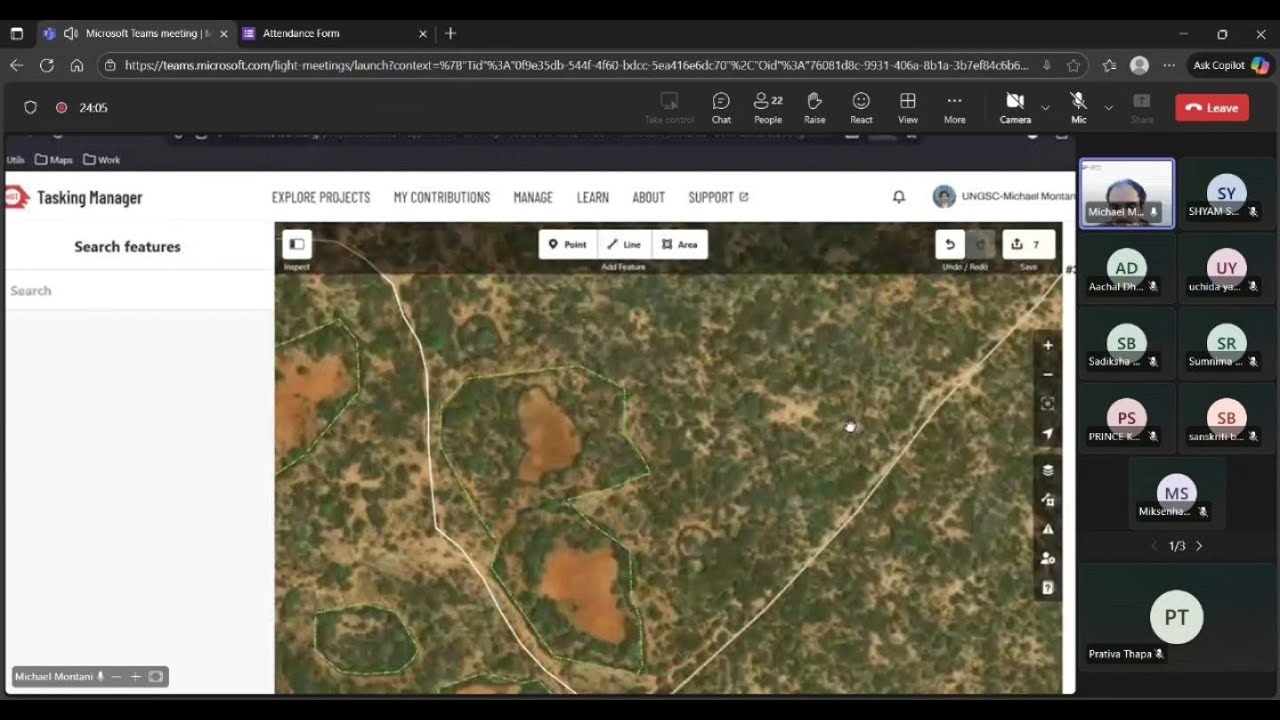Toggle the Inspect sidebar panel in the iD editor
Screen dimensions: 1280x720
click(297, 244)
